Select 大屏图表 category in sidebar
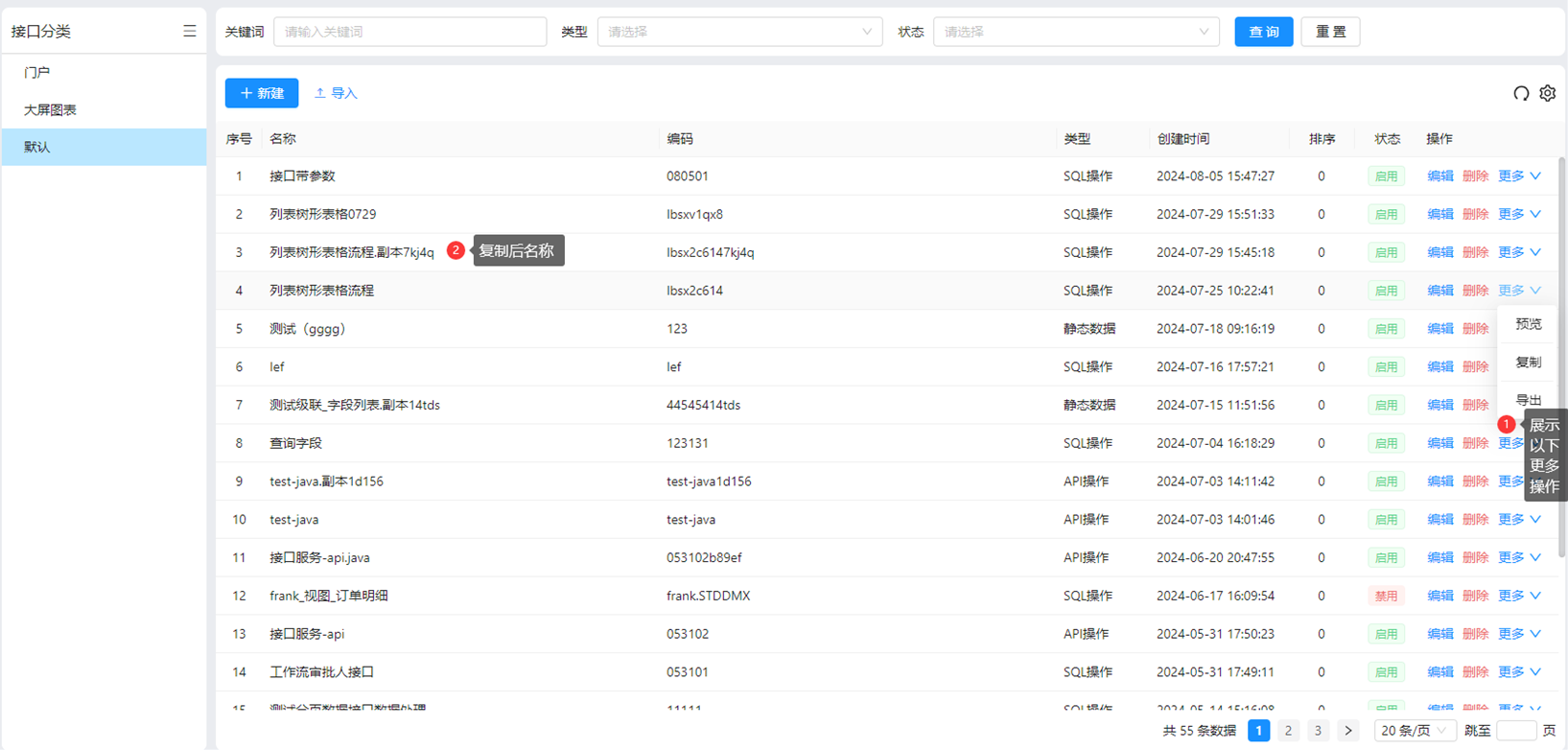 click(51, 110)
